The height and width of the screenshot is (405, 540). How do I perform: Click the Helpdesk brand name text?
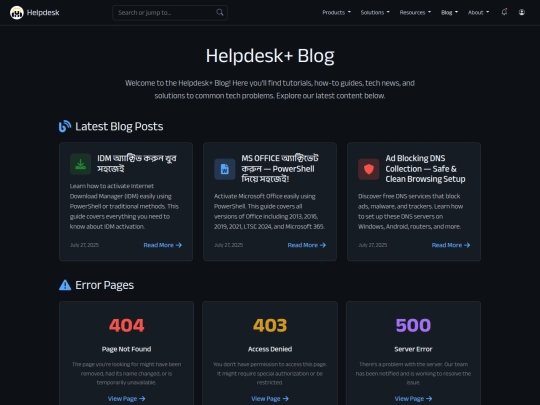point(43,13)
